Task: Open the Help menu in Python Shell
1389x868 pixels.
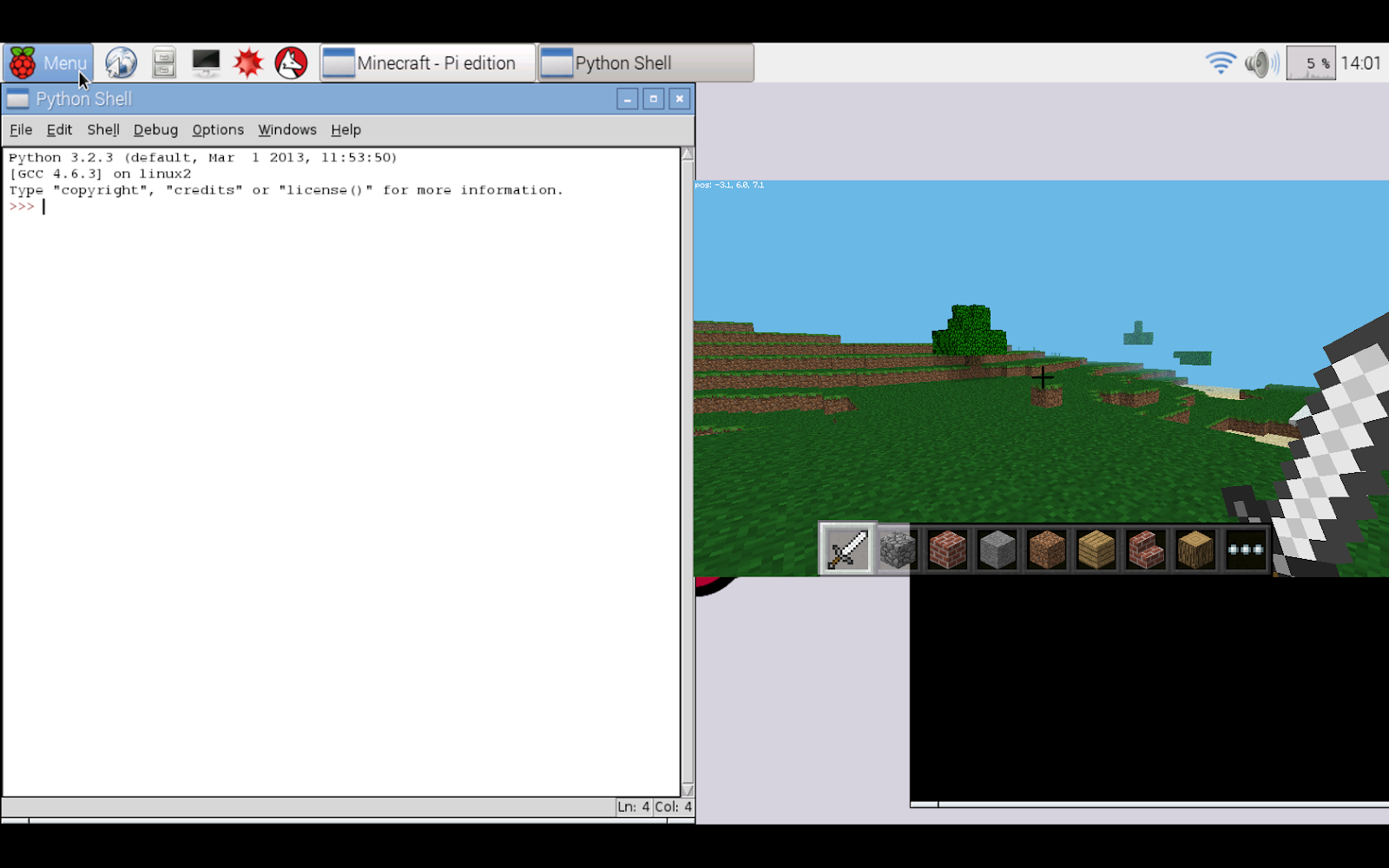Action: pyautogui.click(x=346, y=129)
